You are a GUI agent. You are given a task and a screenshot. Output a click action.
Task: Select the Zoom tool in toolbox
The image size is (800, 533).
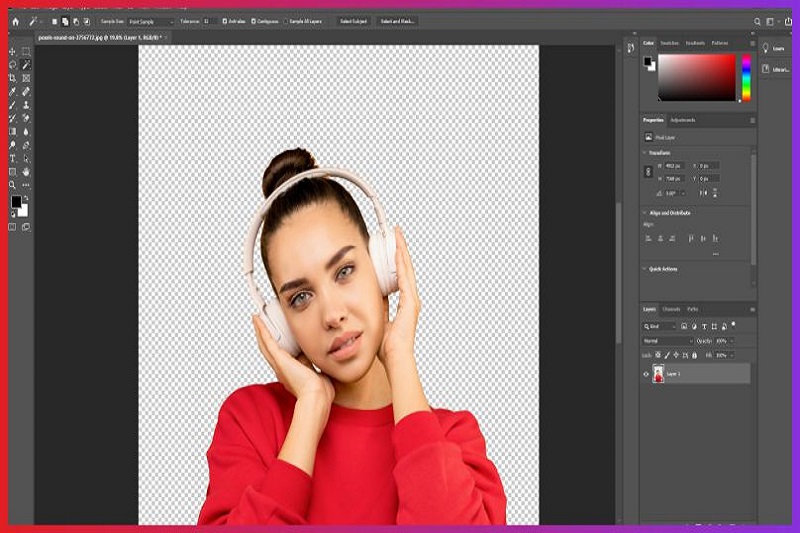click(12, 185)
